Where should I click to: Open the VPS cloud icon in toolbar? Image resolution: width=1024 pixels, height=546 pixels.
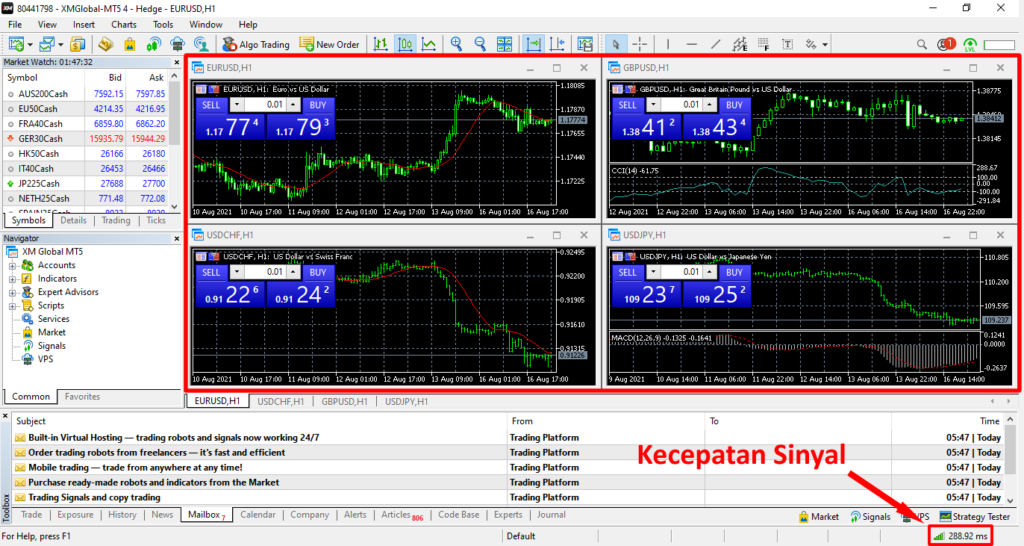click(x=177, y=44)
